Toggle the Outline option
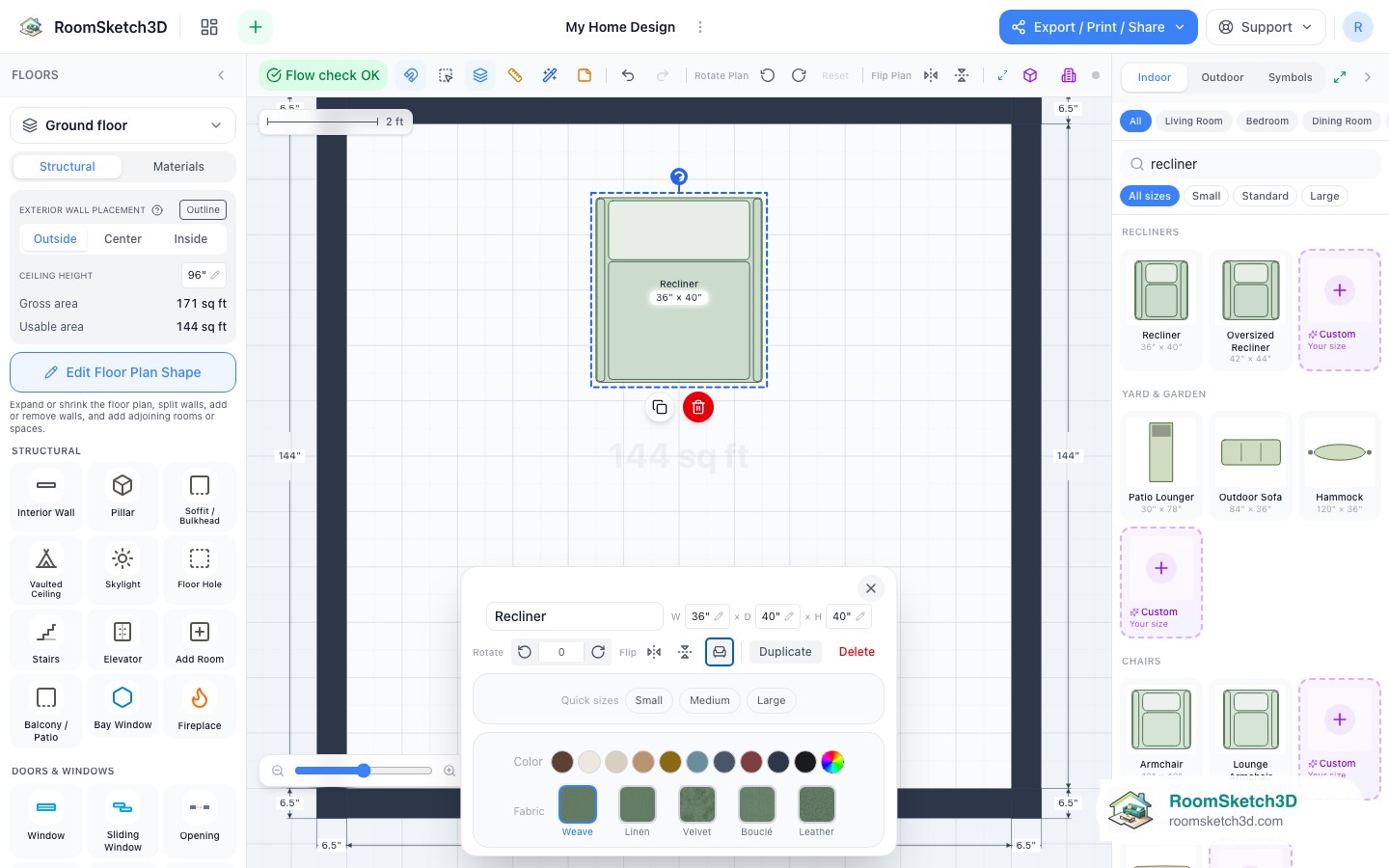The width and height of the screenshot is (1389, 868). pyautogui.click(x=204, y=209)
